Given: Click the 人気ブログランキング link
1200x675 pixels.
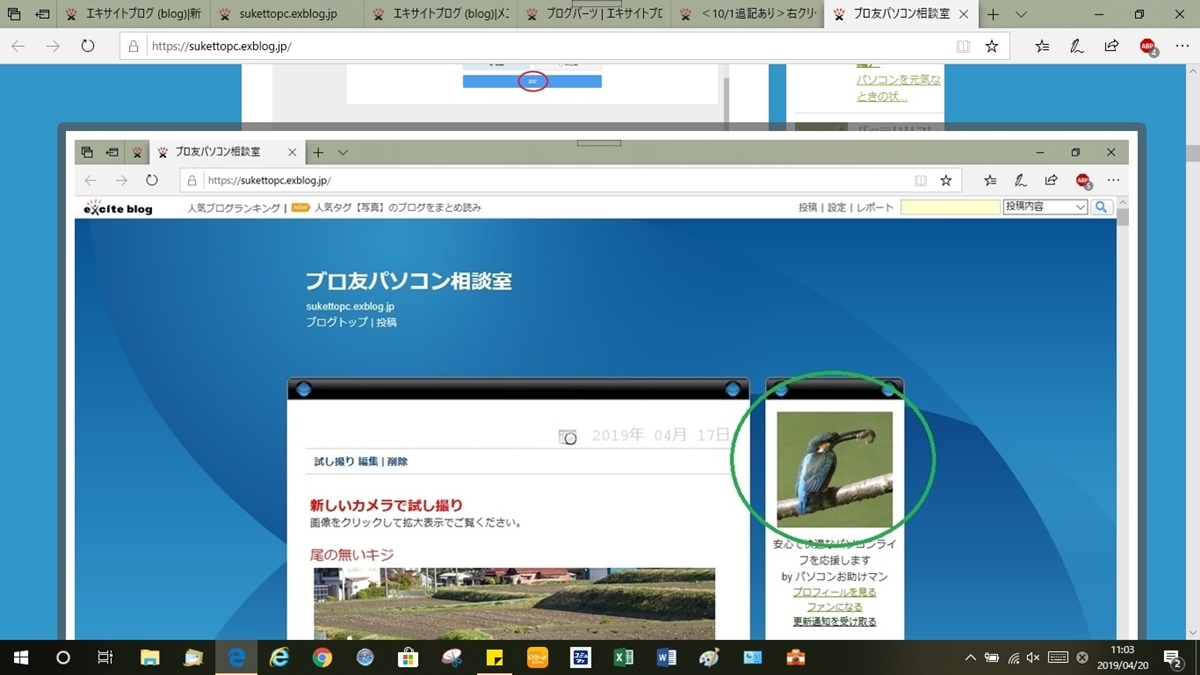Looking at the screenshot, I should (234, 208).
